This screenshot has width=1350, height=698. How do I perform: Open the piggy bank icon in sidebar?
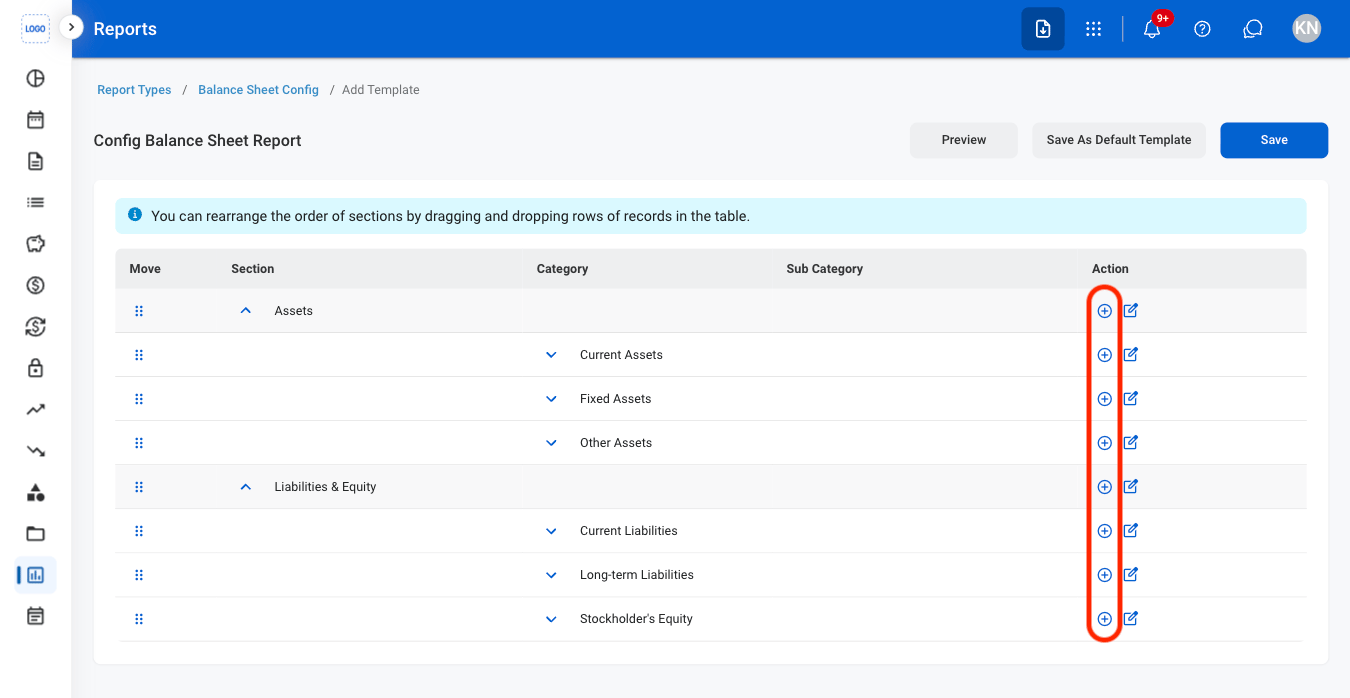tap(36, 244)
